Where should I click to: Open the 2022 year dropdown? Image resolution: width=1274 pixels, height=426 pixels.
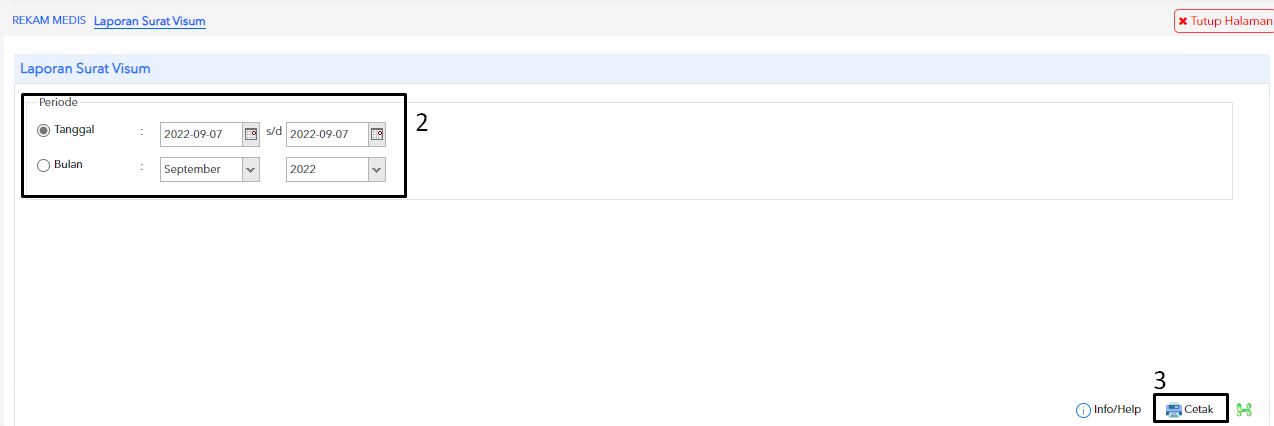336,169
